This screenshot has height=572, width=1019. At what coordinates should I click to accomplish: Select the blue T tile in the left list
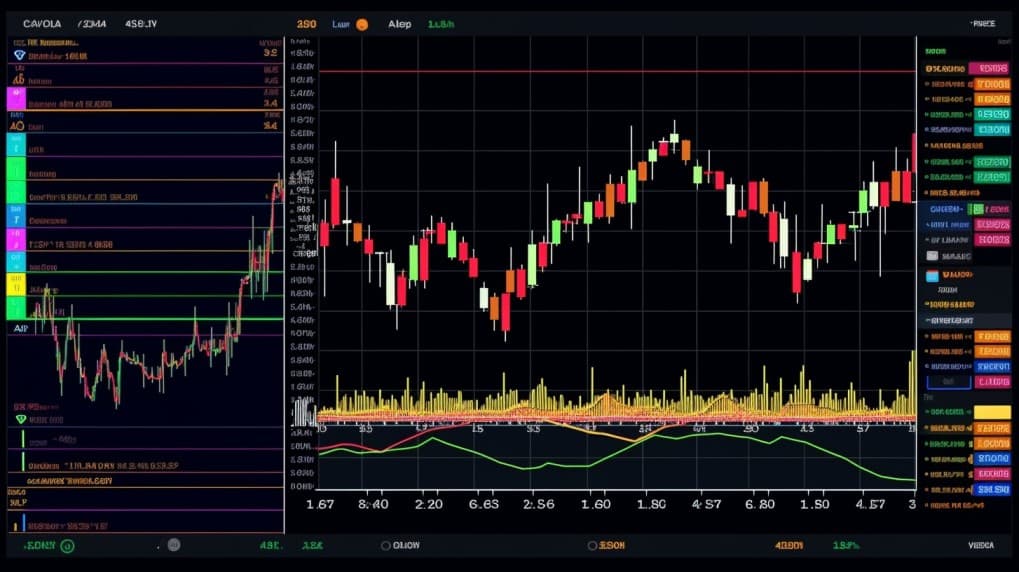click(x=16, y=216)
